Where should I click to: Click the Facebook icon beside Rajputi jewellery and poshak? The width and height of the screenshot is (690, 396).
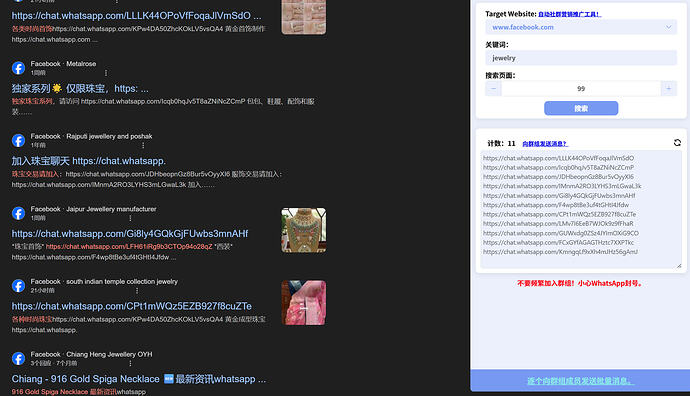pos(18,141)
